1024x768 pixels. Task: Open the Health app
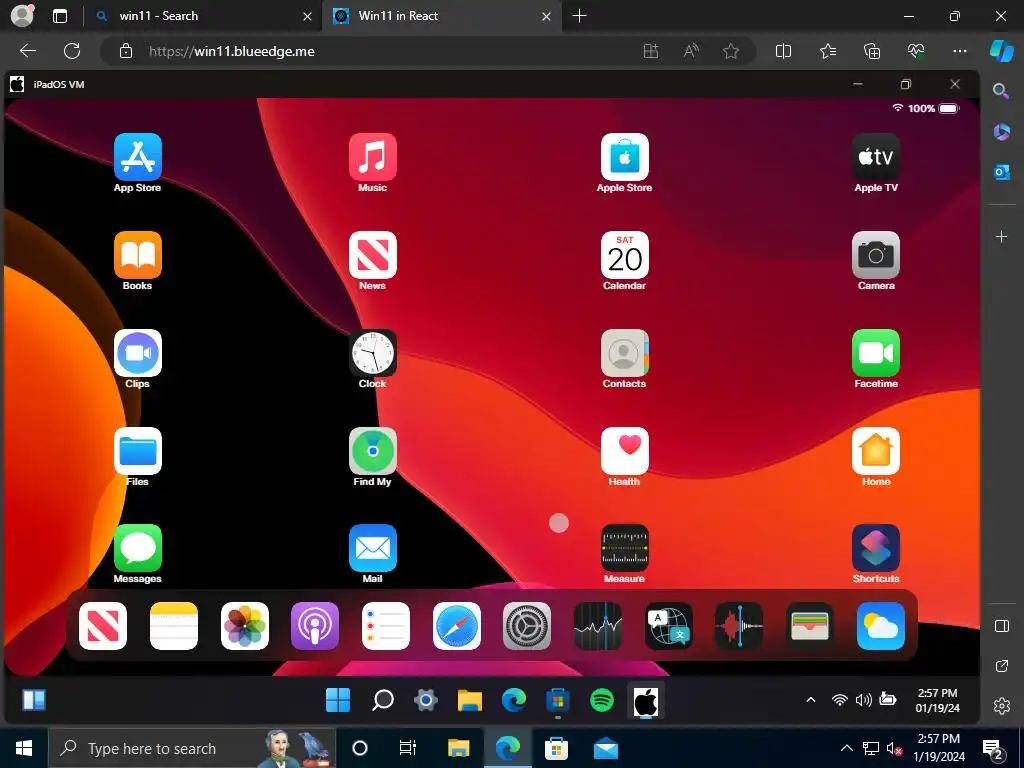[x=625, y=451]
